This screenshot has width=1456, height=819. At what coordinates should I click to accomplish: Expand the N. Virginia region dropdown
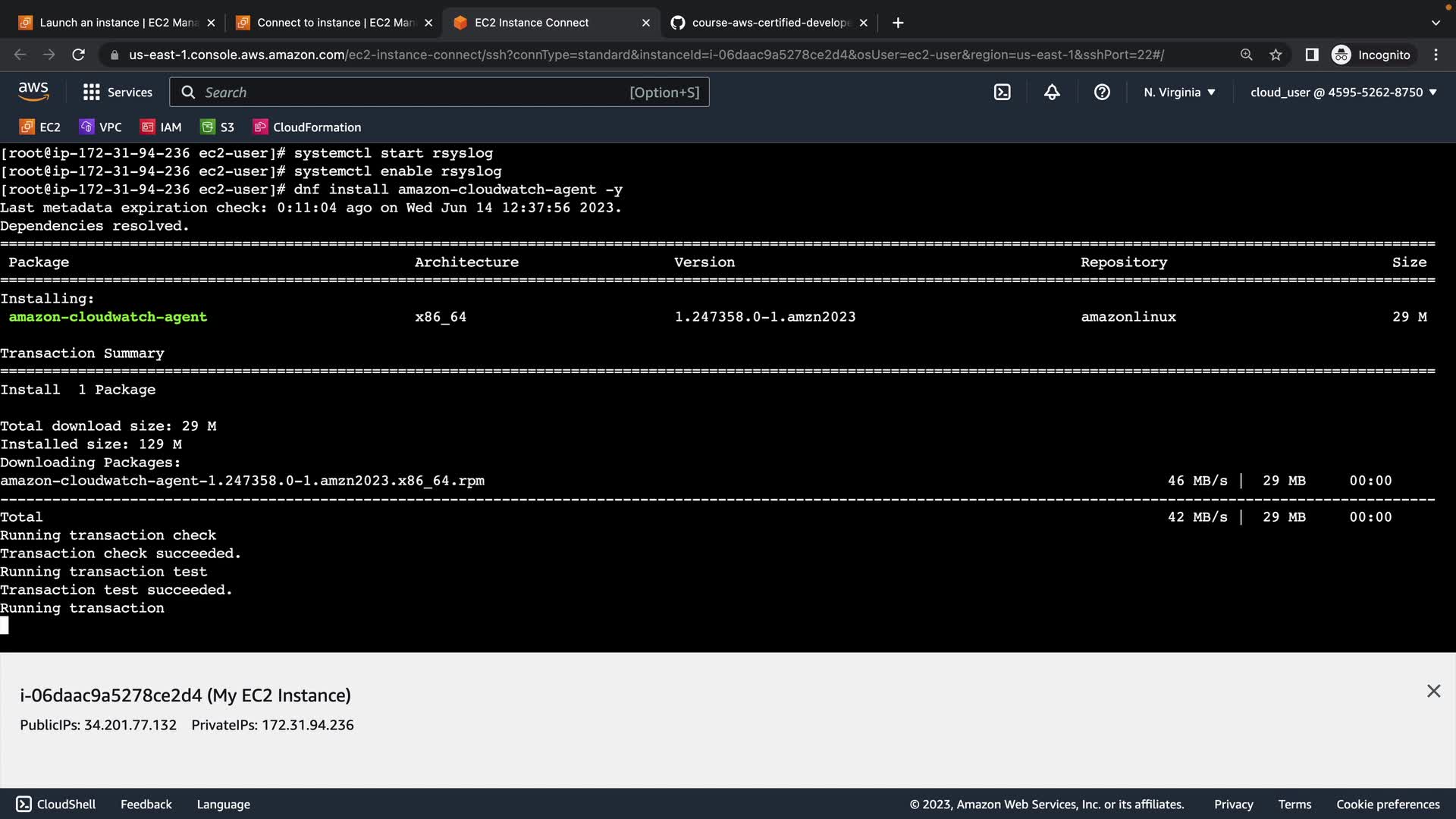click(x=1179, y=92)
